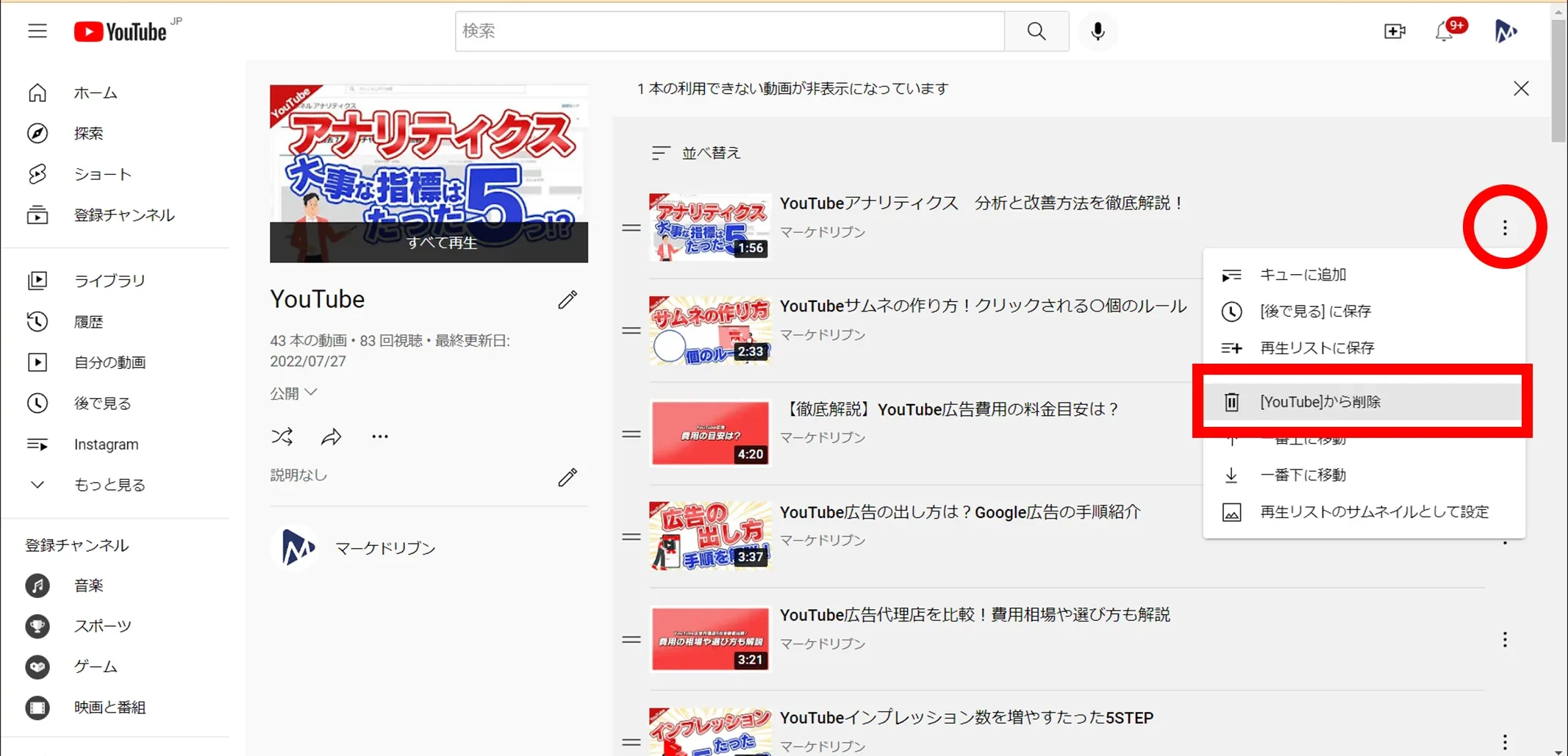Open thumbnail of 3:37 広告の出し方 video
The width and height of the screenshot is (1568, 756).
710,536
